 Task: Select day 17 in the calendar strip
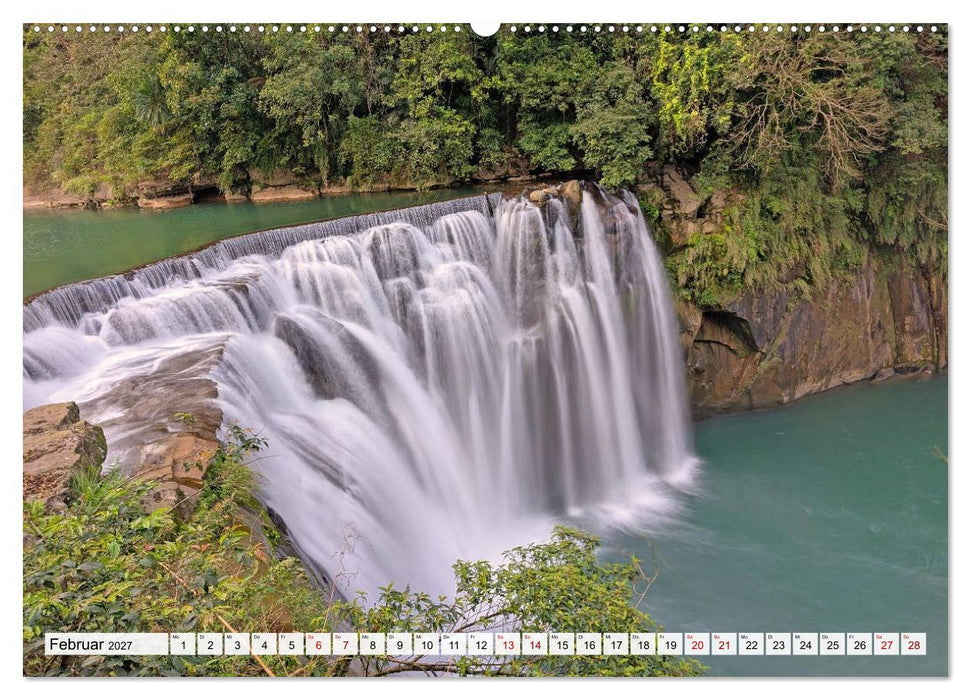pyautogui.click(x=616, y=644)
